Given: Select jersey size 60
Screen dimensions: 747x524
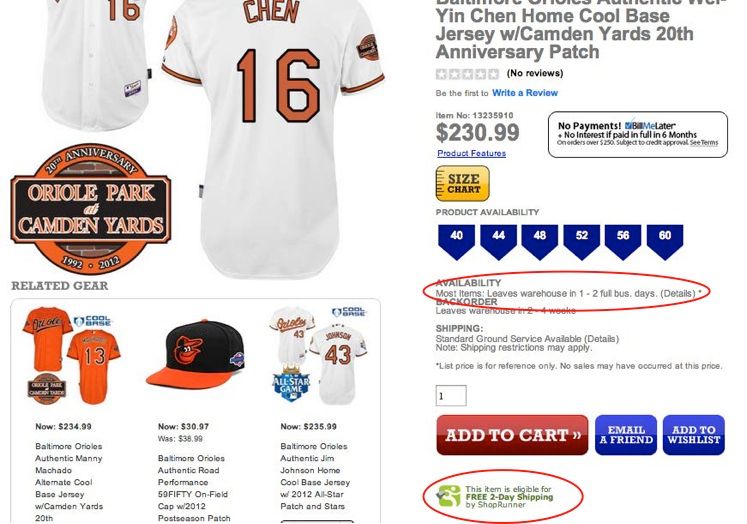Looking at the screenshot, I should coord(665,242).
